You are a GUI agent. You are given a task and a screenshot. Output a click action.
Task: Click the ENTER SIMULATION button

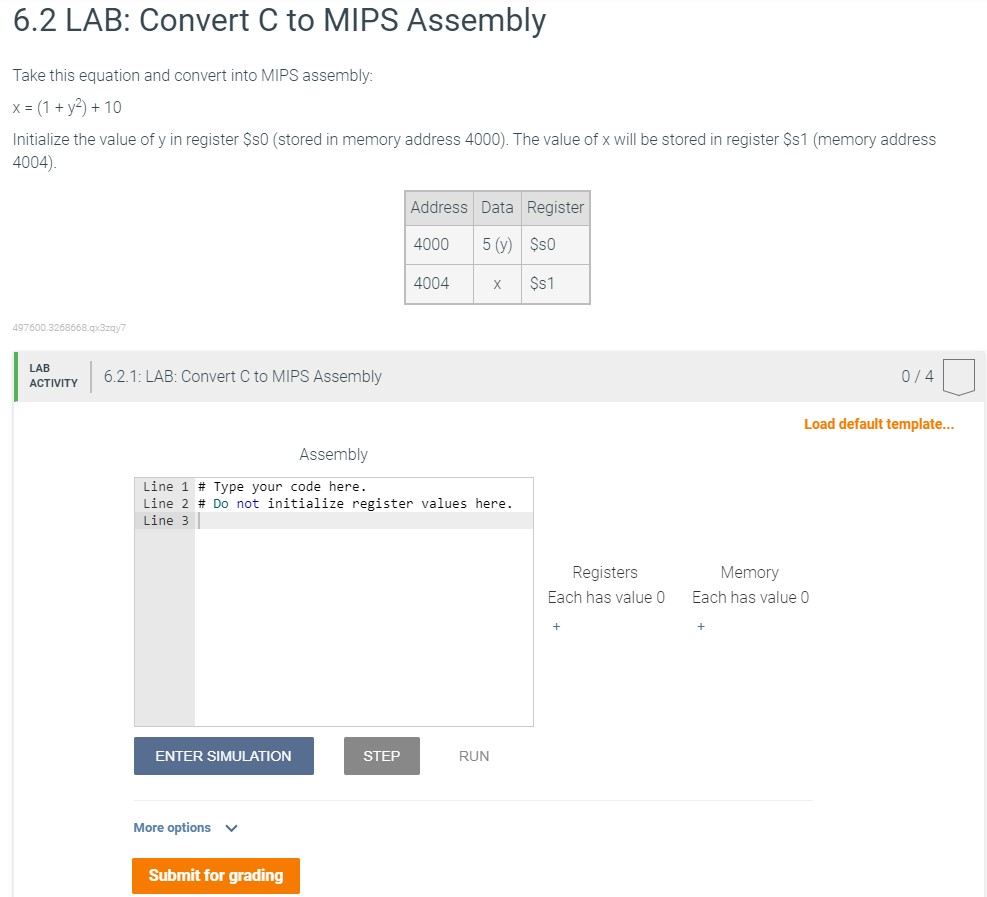click(223, 755)
